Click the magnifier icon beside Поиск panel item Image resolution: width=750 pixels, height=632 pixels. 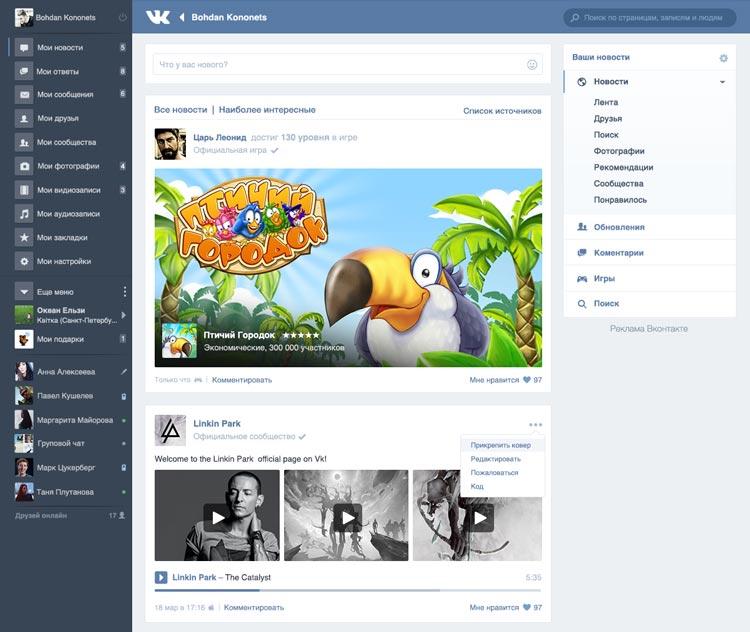pyautogui.click(x=582, y=304)
